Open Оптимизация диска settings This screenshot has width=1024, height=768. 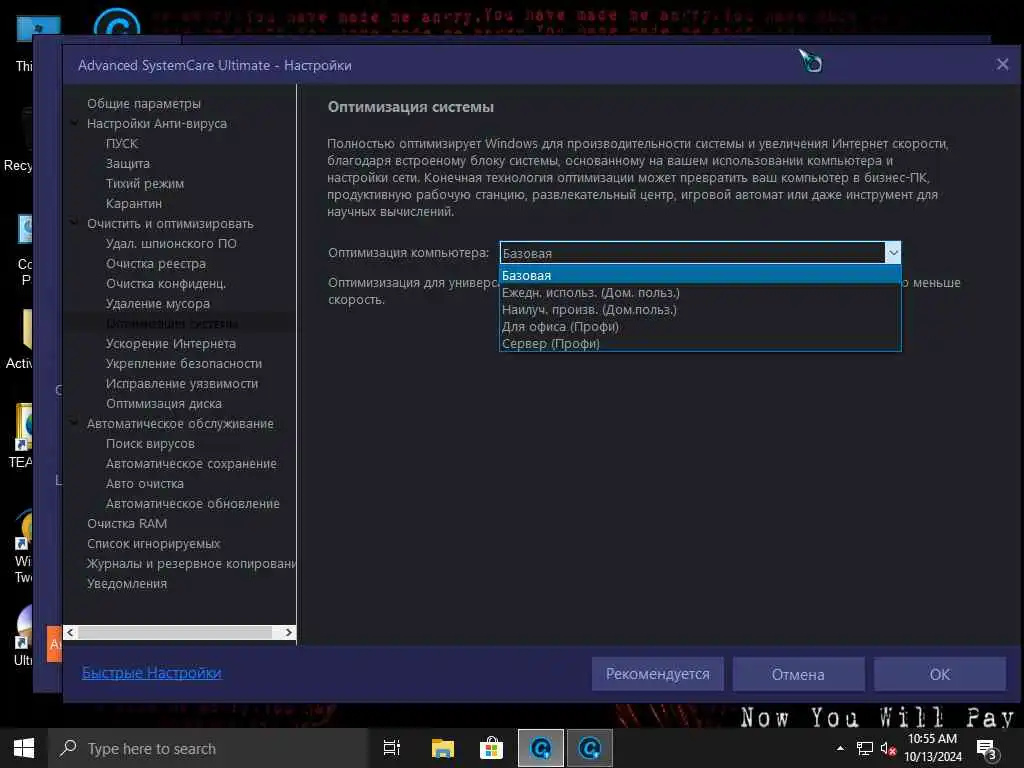coord(163,404)
